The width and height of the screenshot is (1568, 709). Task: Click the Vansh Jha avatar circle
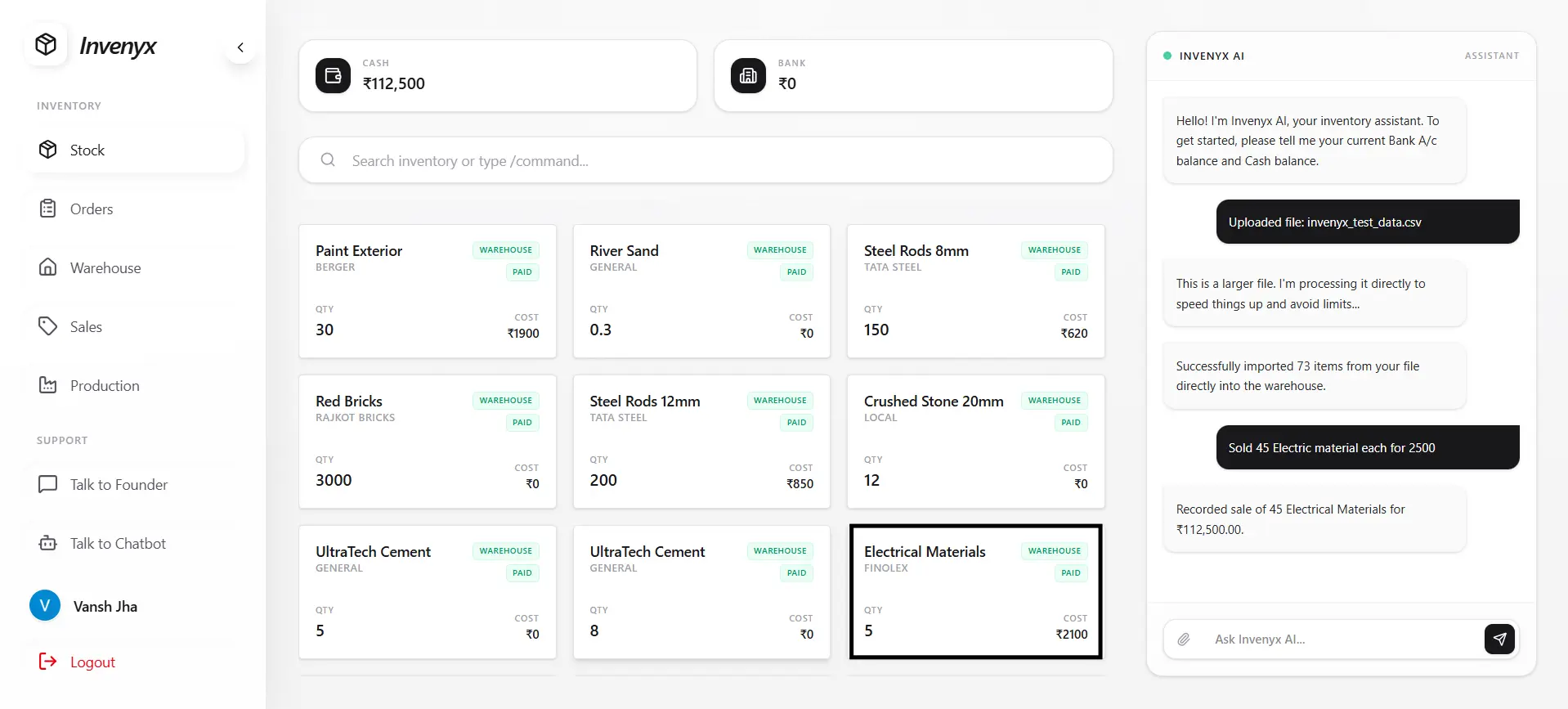tap(45, 606)
